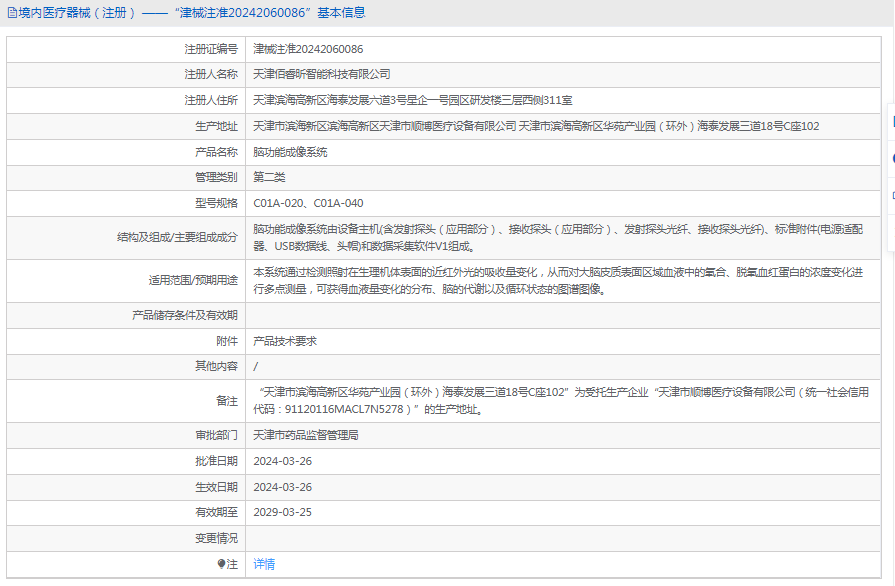
Task: Click the 产品名称 label
Action: (x=216, y=152)
